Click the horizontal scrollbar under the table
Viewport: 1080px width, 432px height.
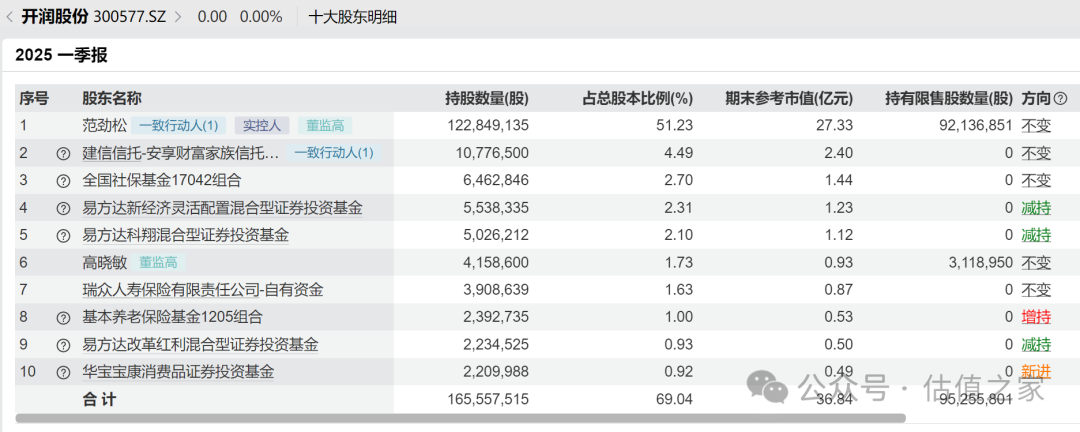460,418
